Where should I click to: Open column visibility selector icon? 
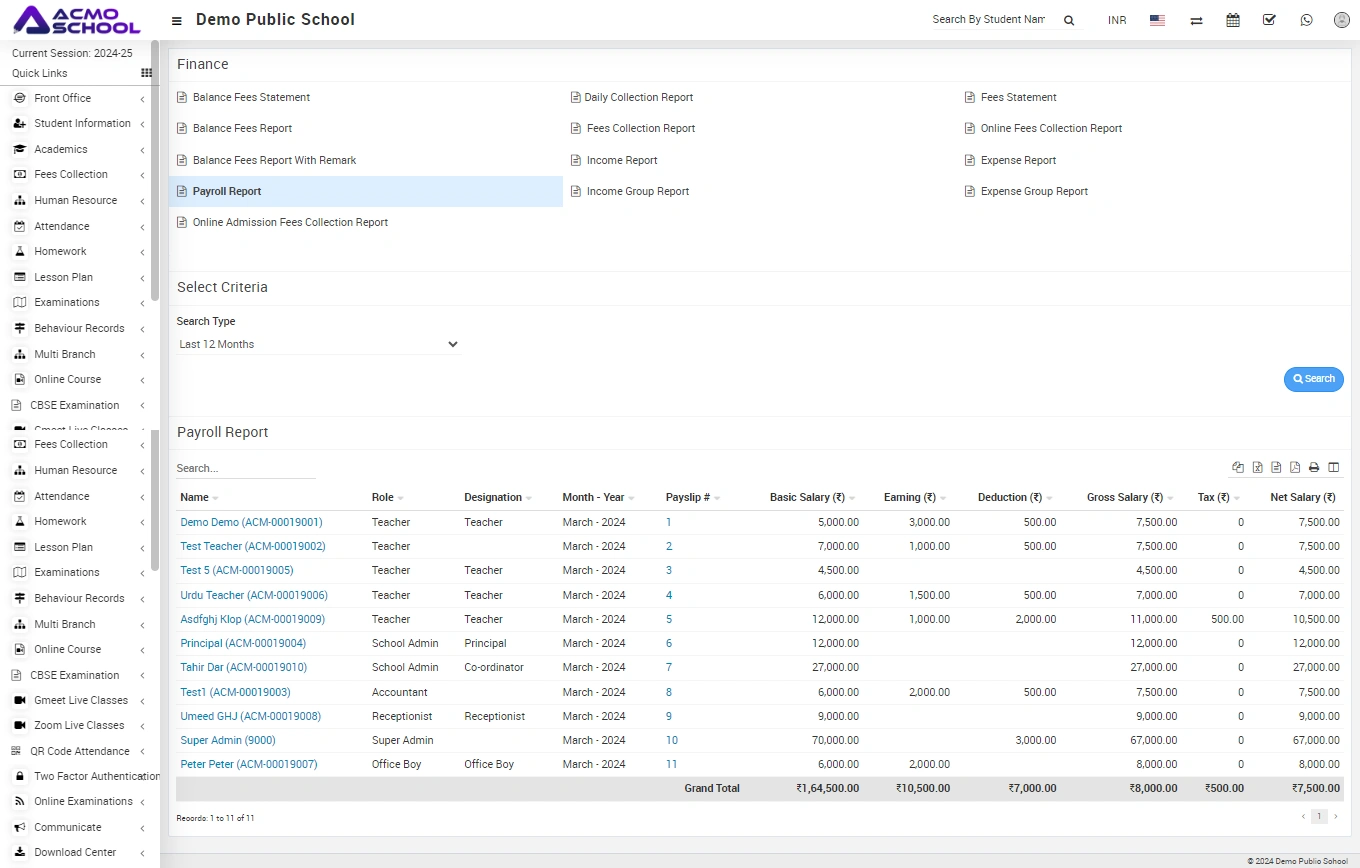[1333, 467]
